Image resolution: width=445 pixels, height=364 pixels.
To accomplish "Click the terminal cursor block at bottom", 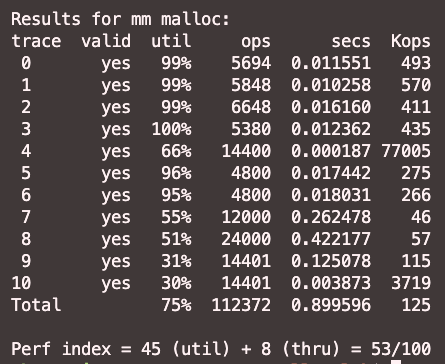I will click(396, 362).
